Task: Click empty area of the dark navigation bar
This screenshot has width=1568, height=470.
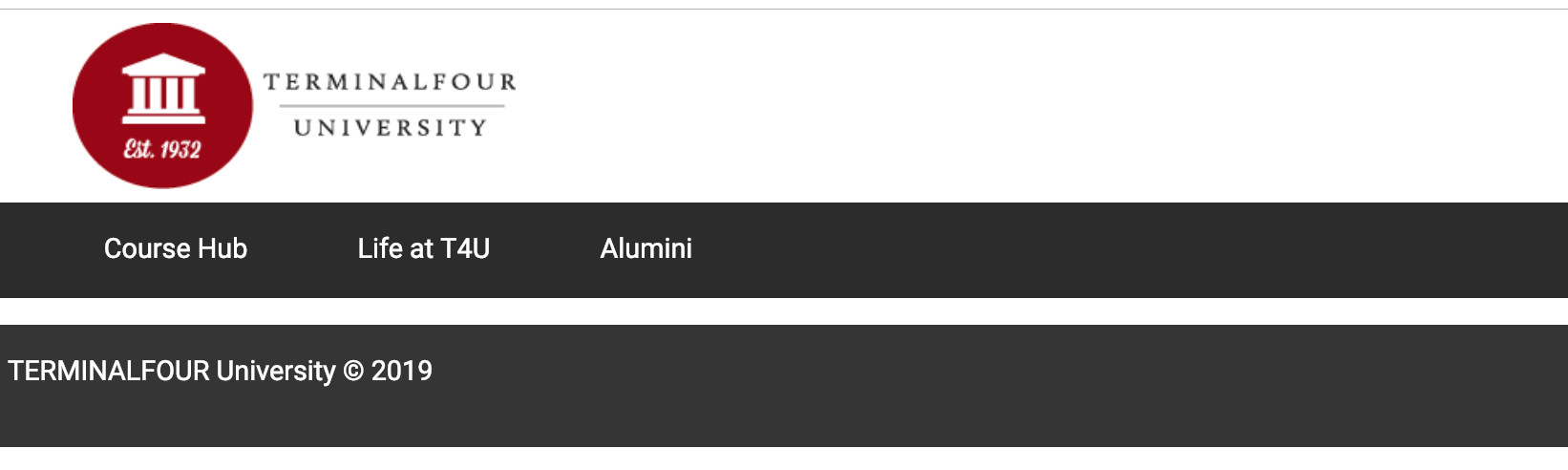Action: [1098, 250]
